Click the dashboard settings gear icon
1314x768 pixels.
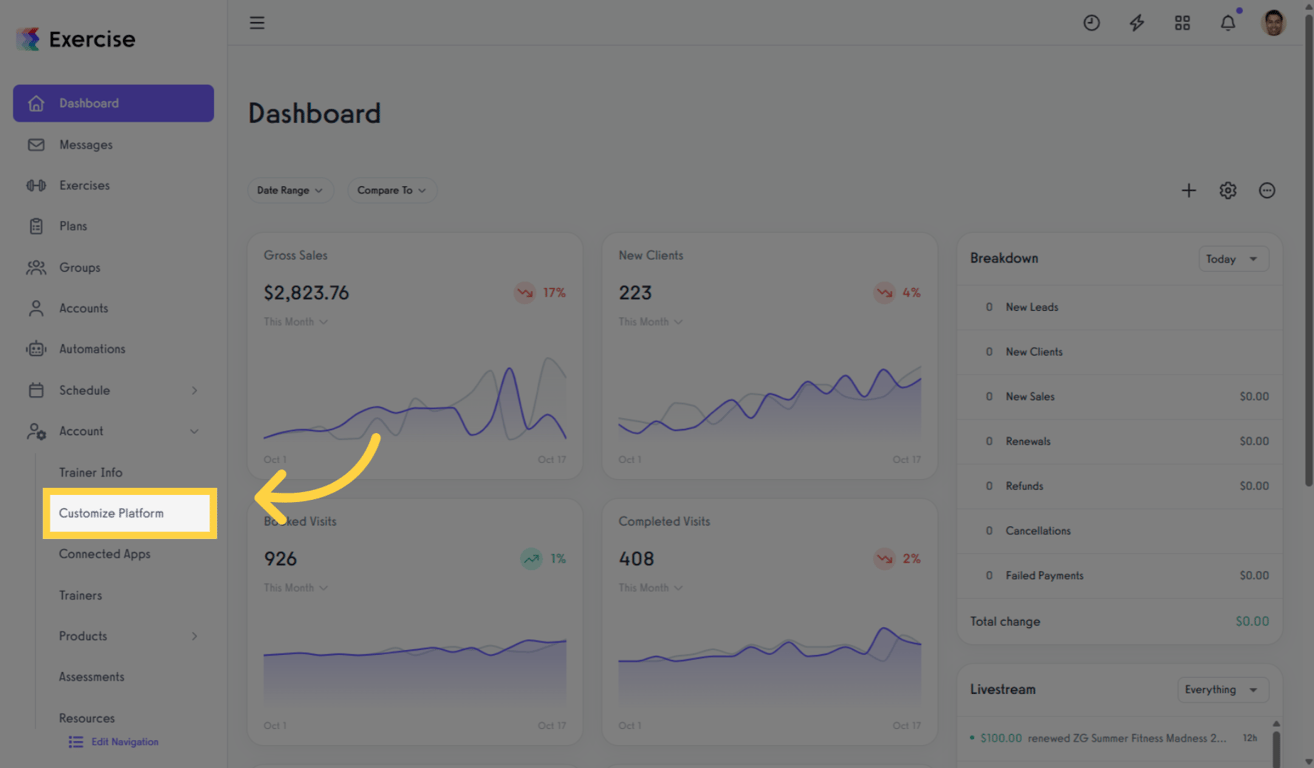(x=1228, y=190)
